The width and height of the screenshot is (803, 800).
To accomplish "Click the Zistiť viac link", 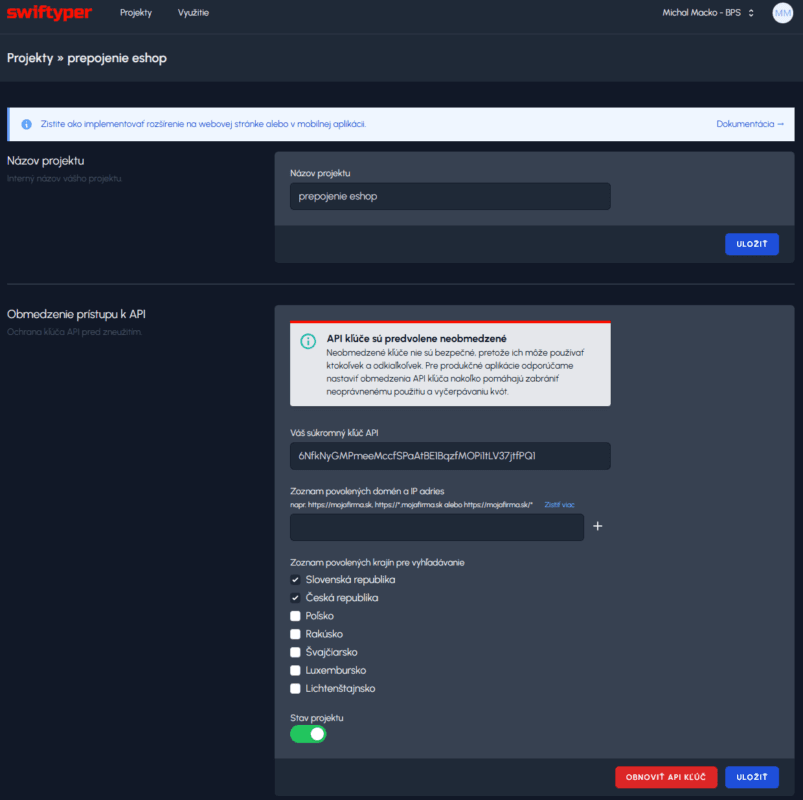I will pyautogui.click(x=560, y=506).
